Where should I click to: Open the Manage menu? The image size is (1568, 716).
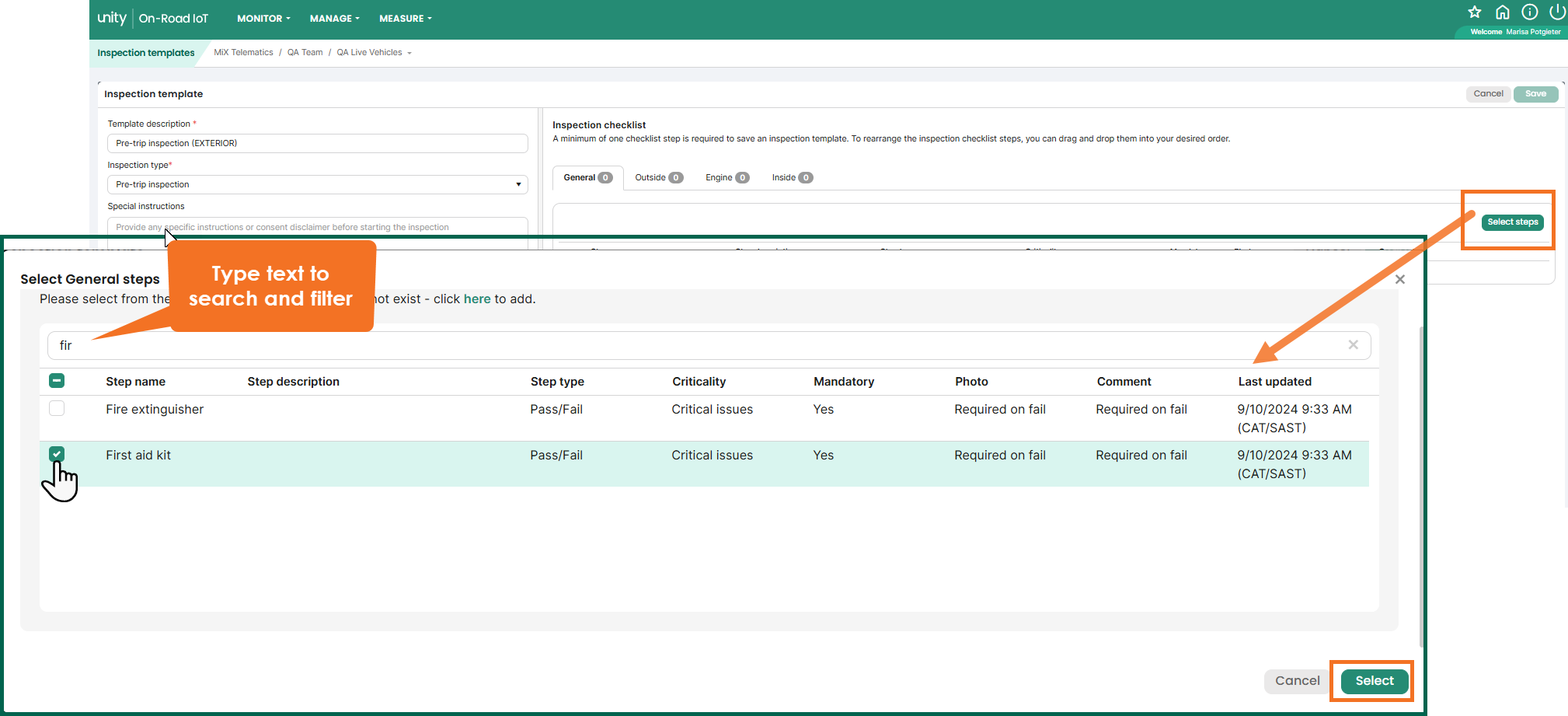(334, 19)
